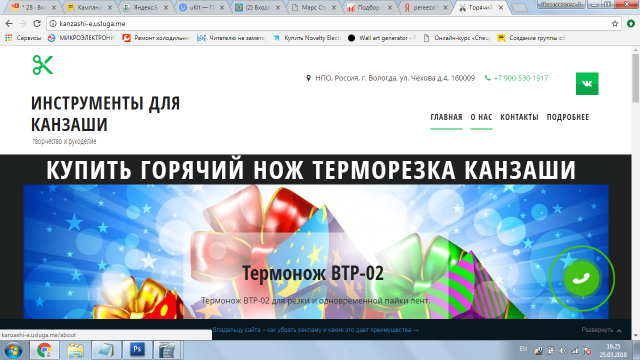Click the map pin address icon
This screenshot has height=360, width=640.
pos(308,78)
